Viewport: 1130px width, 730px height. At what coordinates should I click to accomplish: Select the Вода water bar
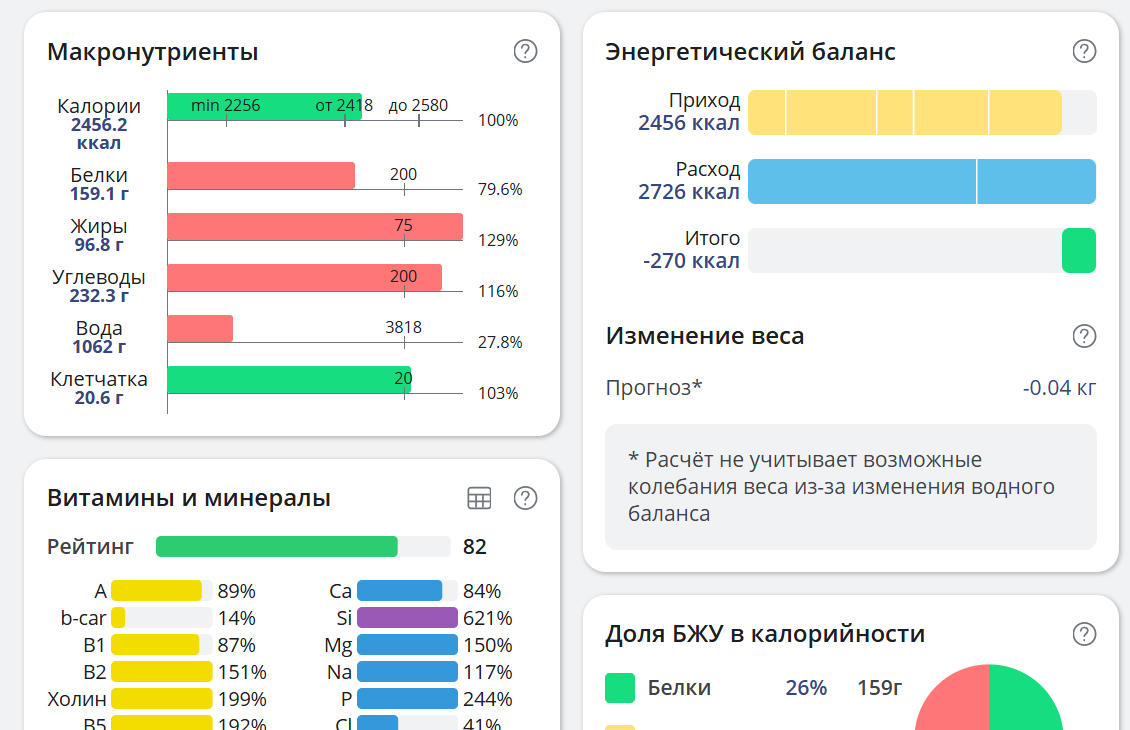pyautogui.click(x=200, y=326)
